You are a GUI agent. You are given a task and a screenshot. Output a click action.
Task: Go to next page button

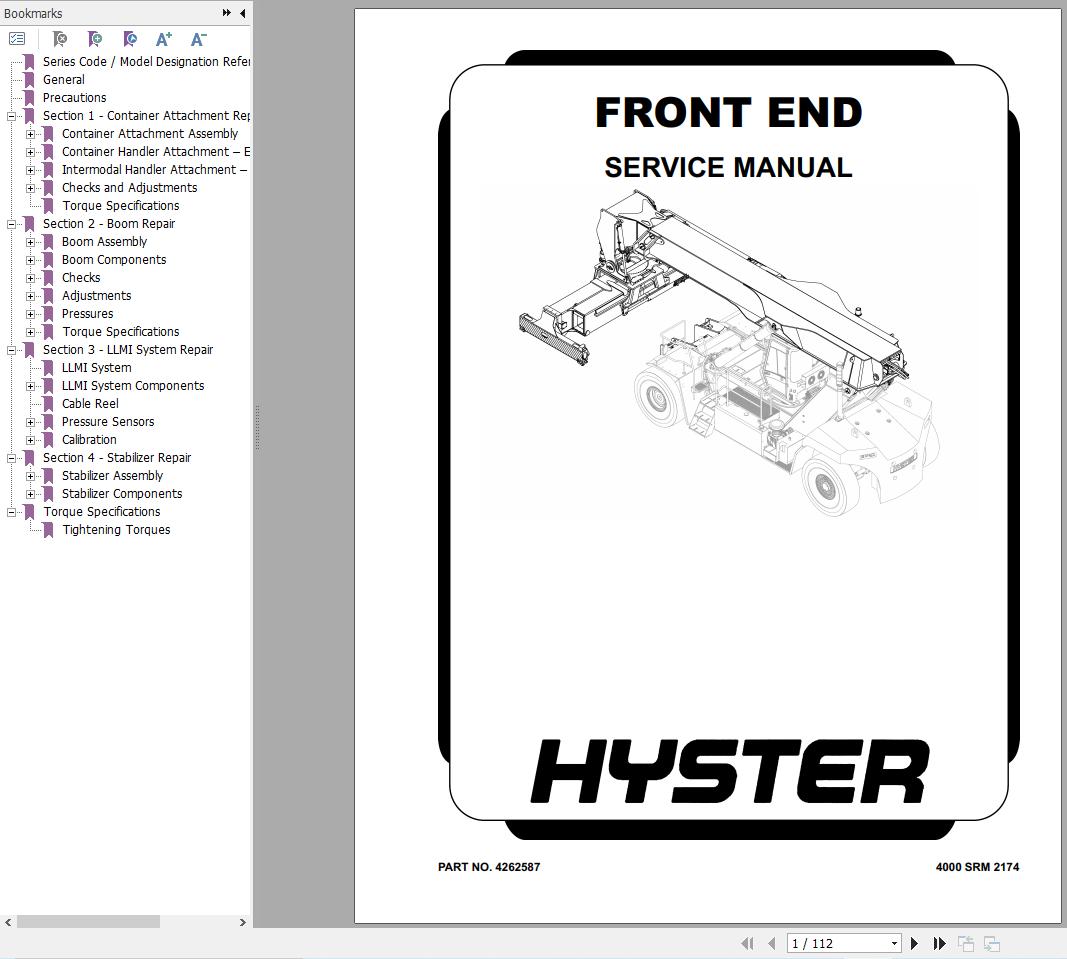[915, 943]
